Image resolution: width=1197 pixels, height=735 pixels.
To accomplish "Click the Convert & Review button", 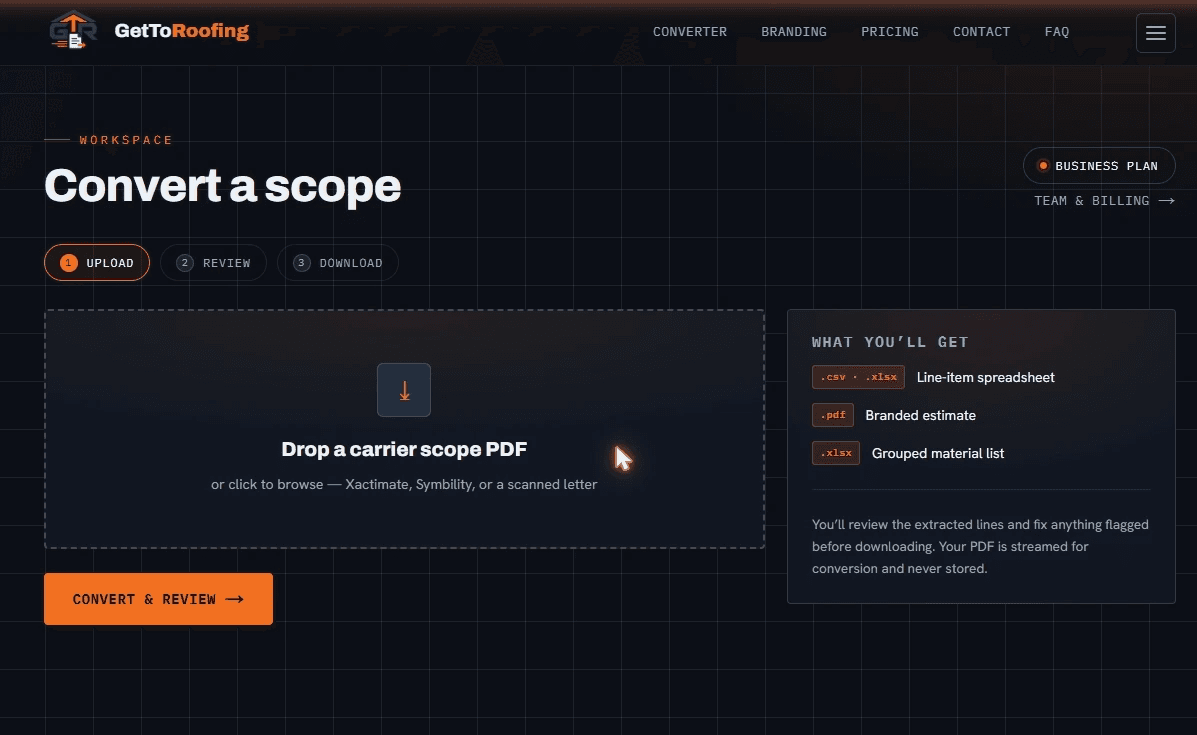I will pyautogui.click(x=158, y=599).
